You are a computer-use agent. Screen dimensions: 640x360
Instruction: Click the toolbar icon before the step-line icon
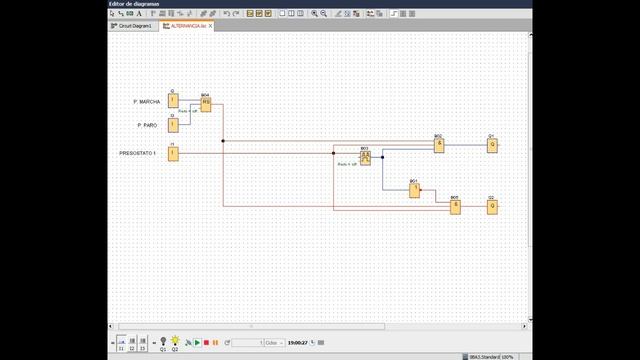tap(379, 14)
